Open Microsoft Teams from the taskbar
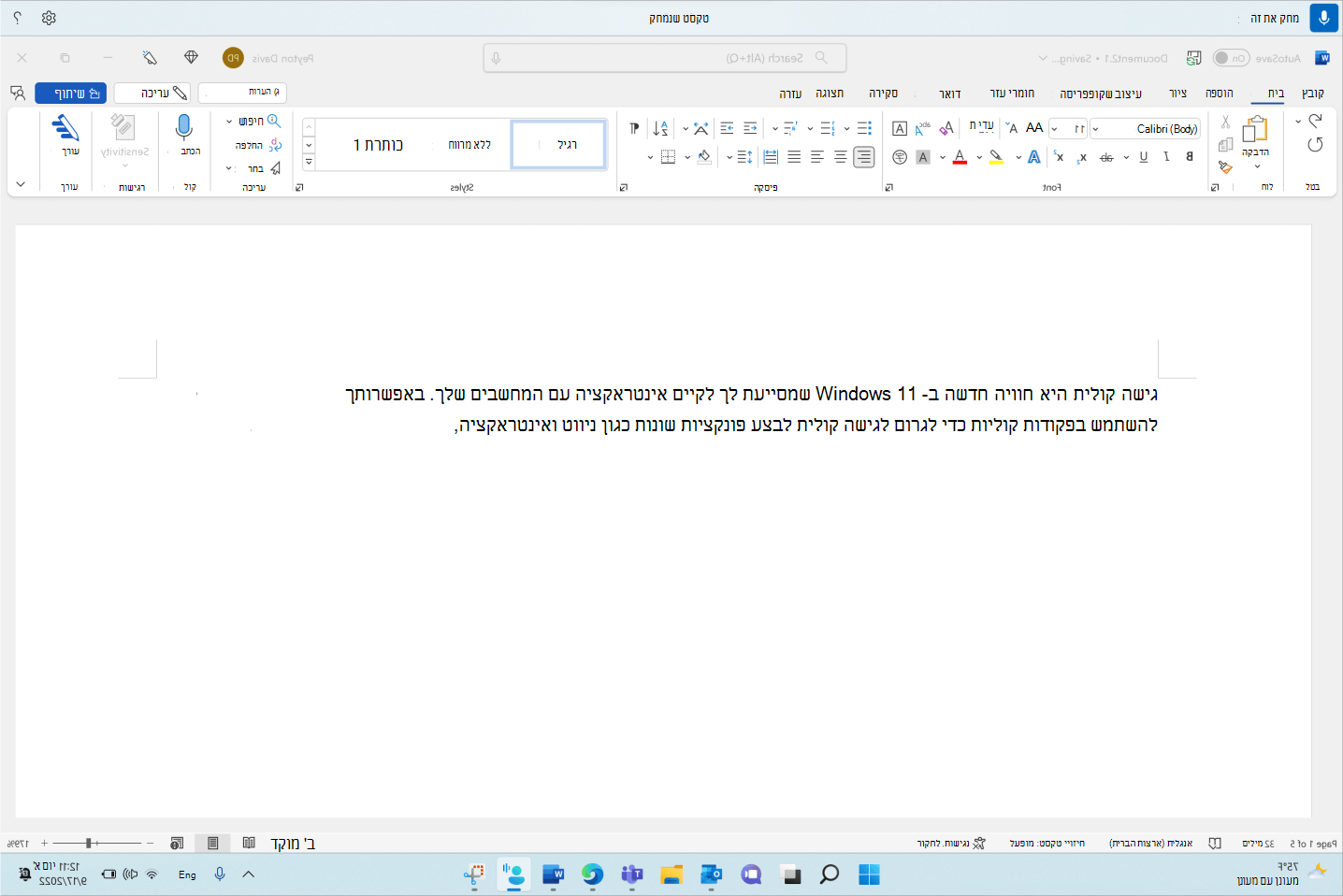Viewport: 1343px width, 896px height. coord(632,874)
